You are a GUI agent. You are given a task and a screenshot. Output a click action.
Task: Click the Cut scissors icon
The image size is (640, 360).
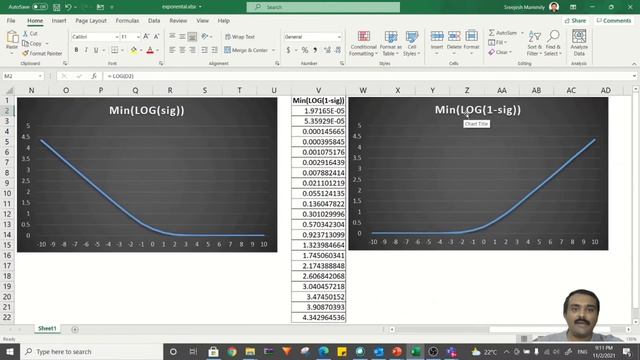[25, 33]
